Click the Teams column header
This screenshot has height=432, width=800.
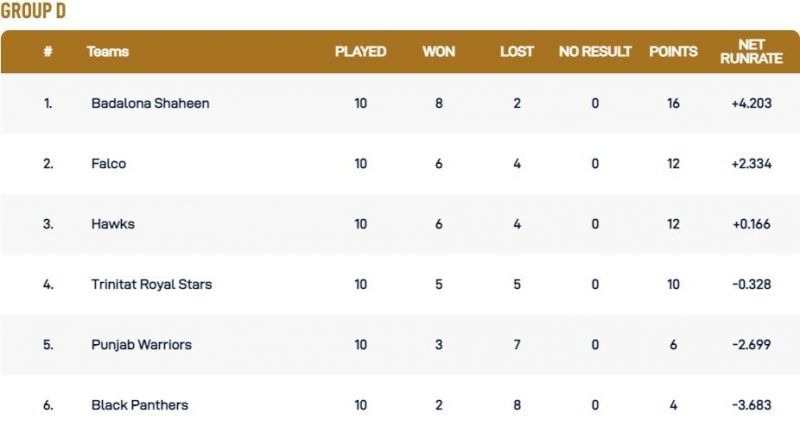click(x=108, y=52)
